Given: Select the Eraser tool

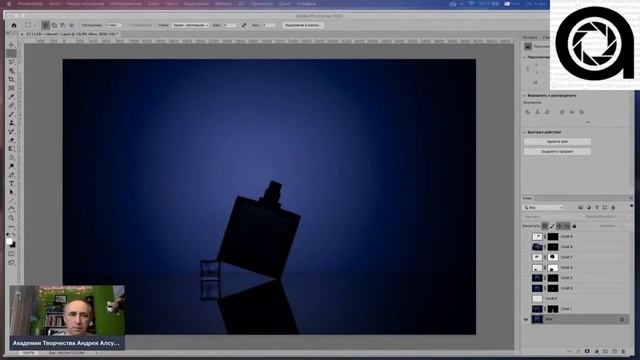Looking at the screenshot, I should [x=11, y=140].
